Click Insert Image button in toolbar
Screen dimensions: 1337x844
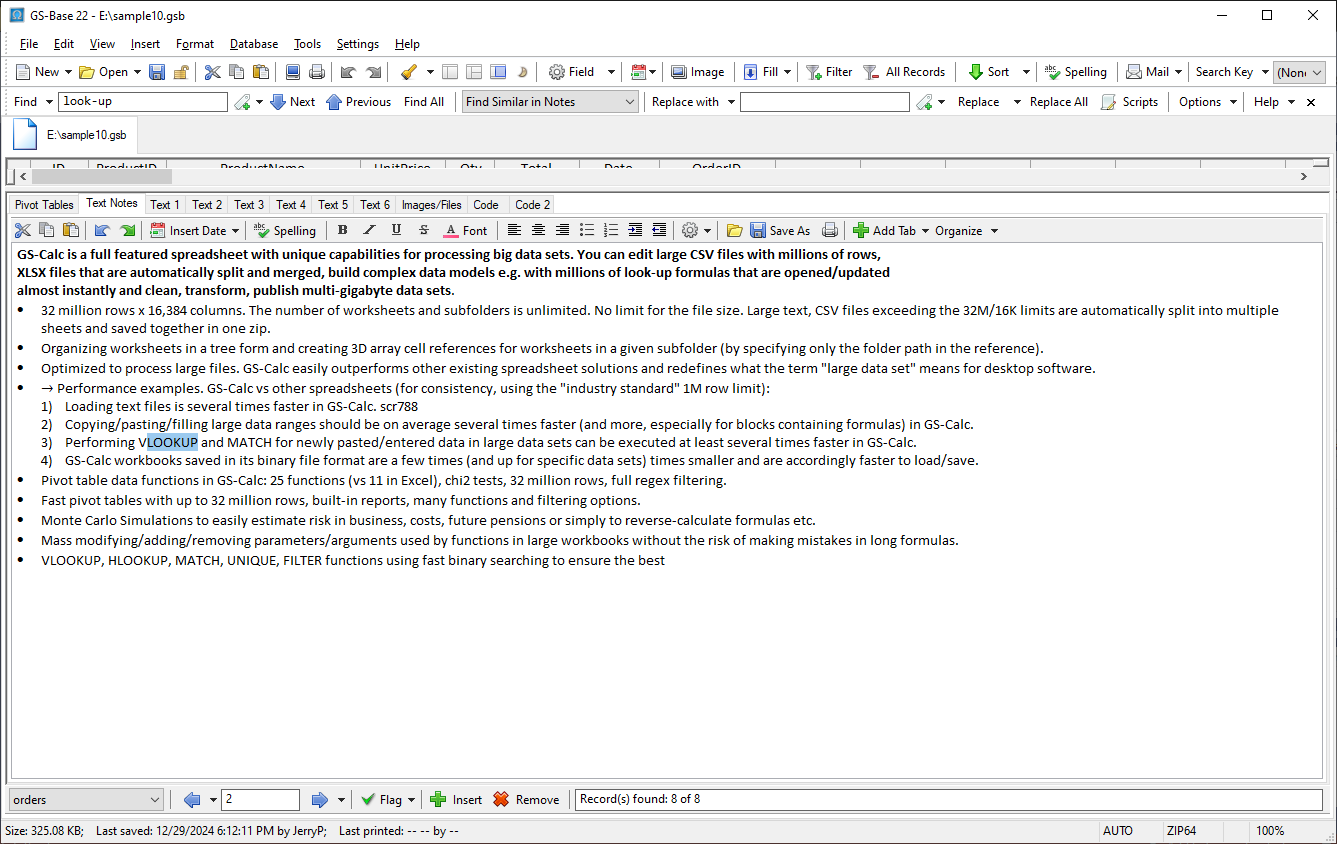coord(697,72)
